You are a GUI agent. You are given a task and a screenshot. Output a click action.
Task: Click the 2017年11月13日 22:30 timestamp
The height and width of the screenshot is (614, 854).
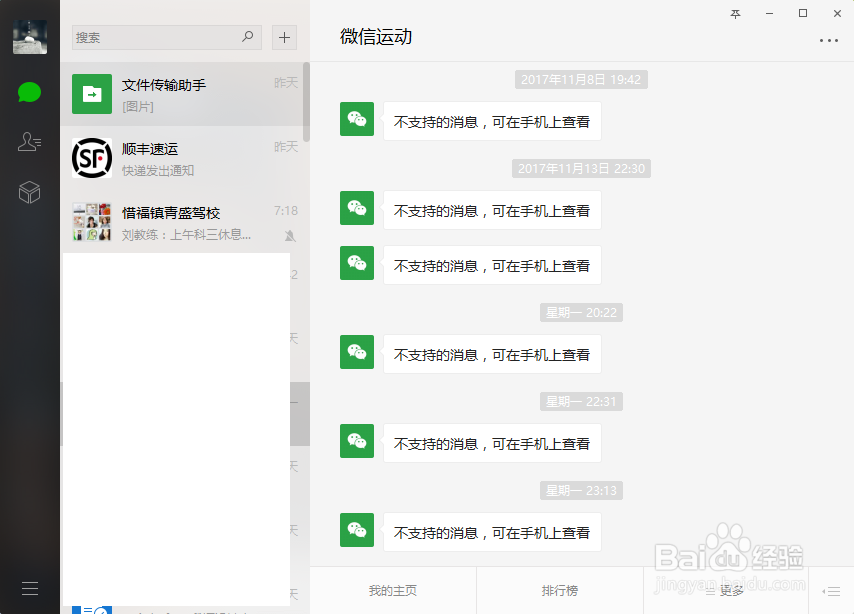pos(581,168)
